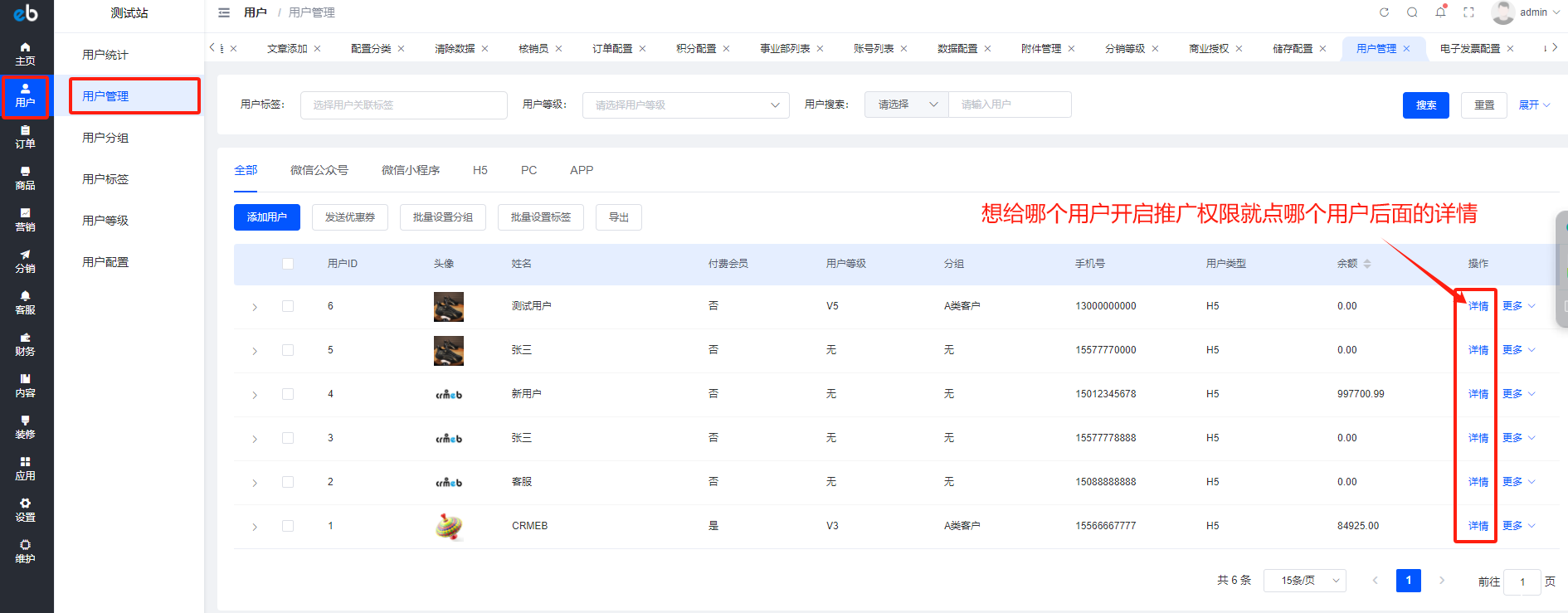Image resolution: width=1568 pixels, height=613 pixels.
Task: Click the refresh icon in header
Action: 1384,12
